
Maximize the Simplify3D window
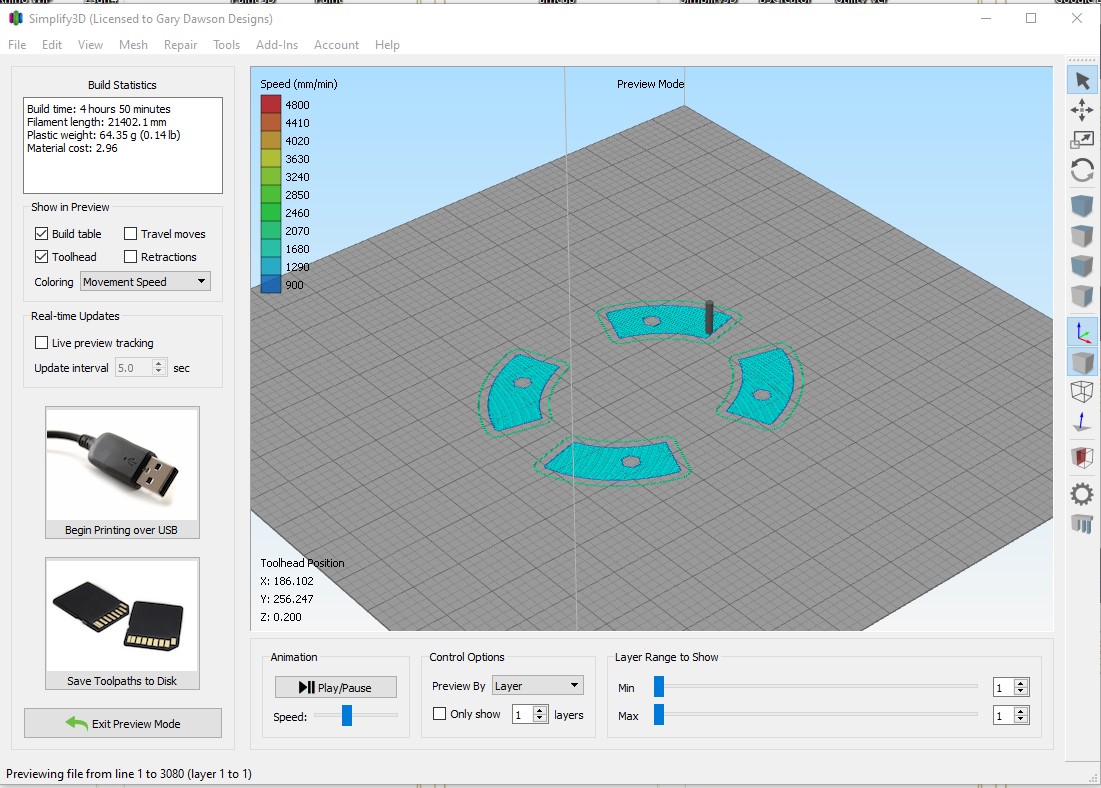[1031, 18]
